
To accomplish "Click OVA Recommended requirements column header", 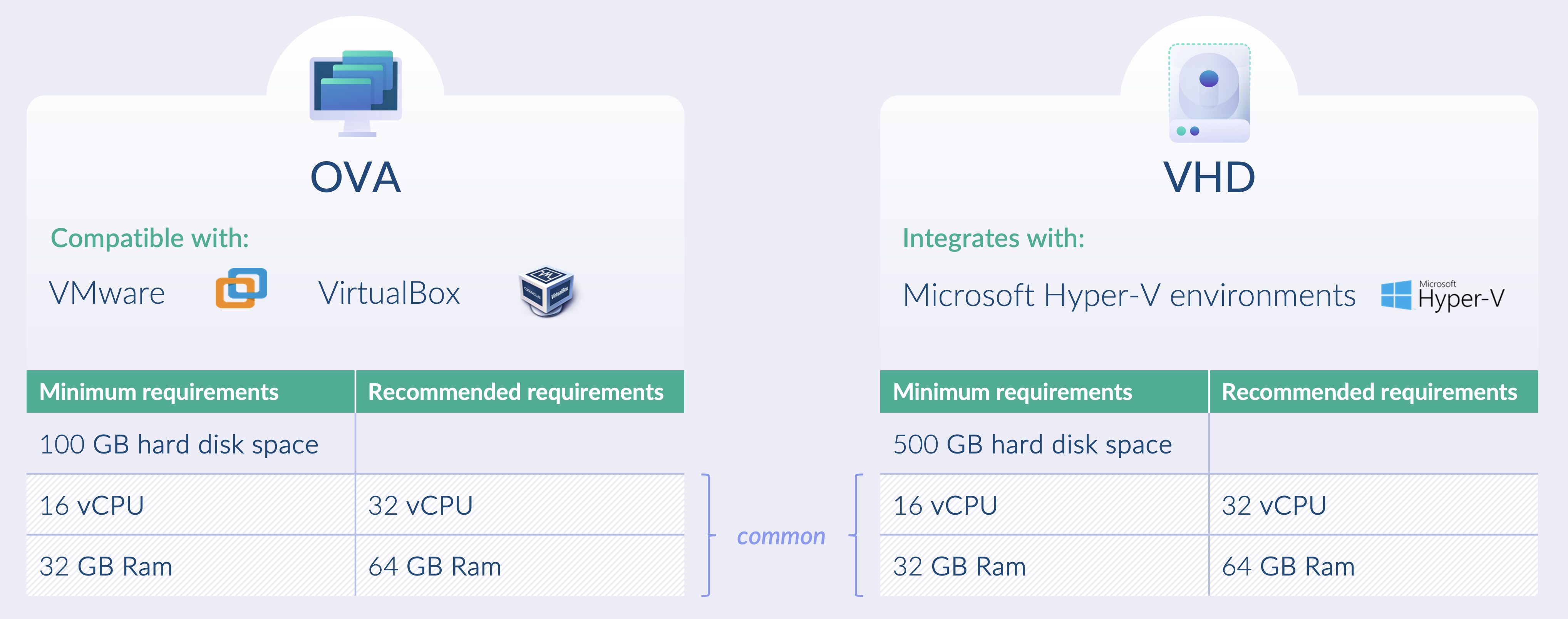I will click(x=516, y=392).
